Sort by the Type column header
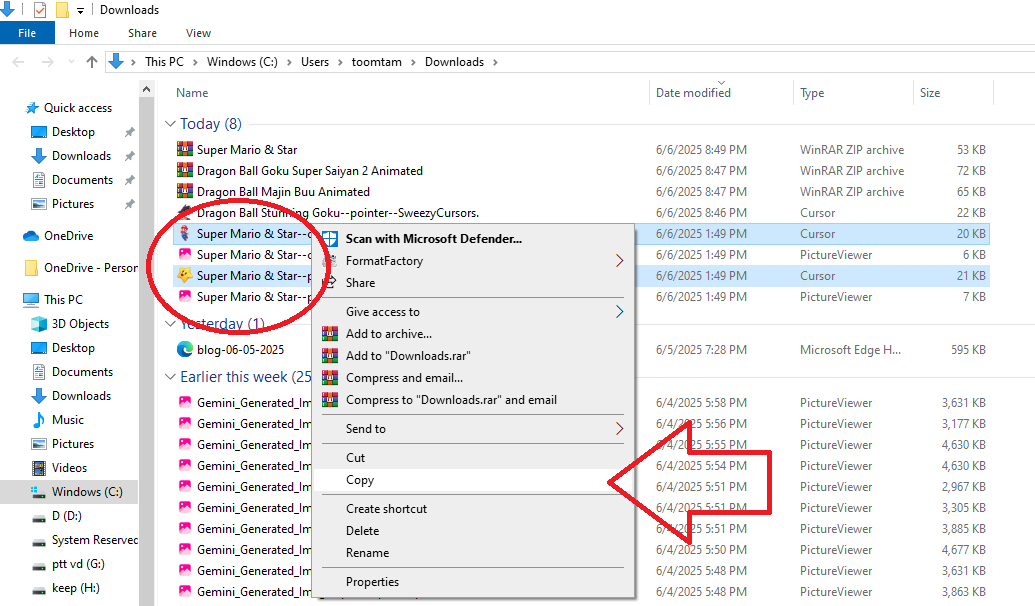 point(812,93)
